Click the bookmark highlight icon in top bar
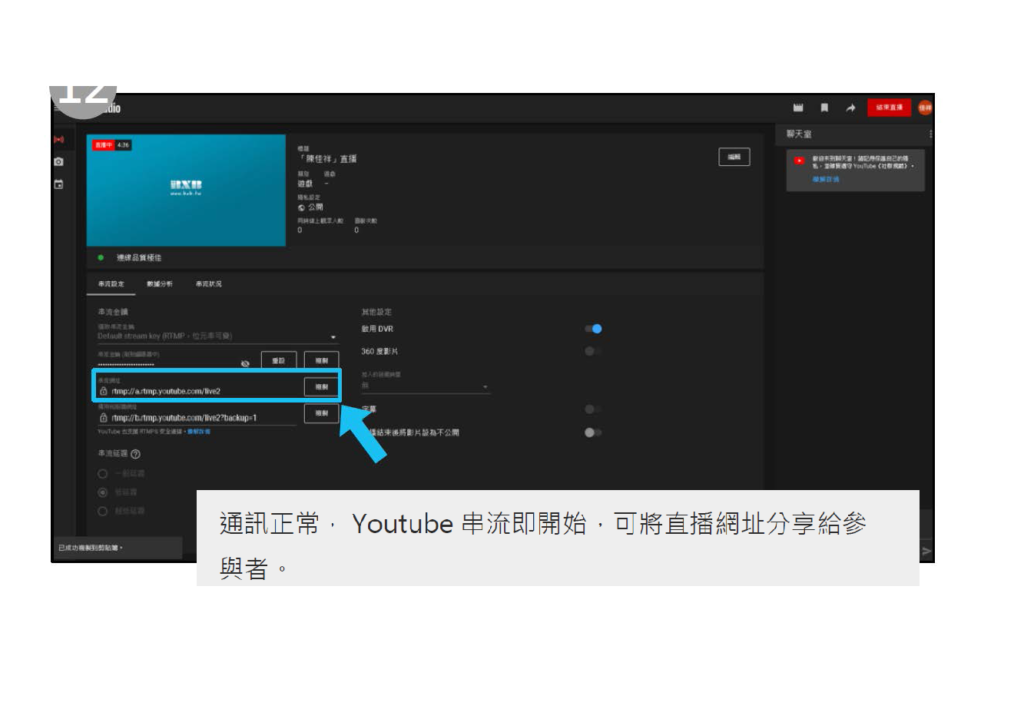 [824, 108]
